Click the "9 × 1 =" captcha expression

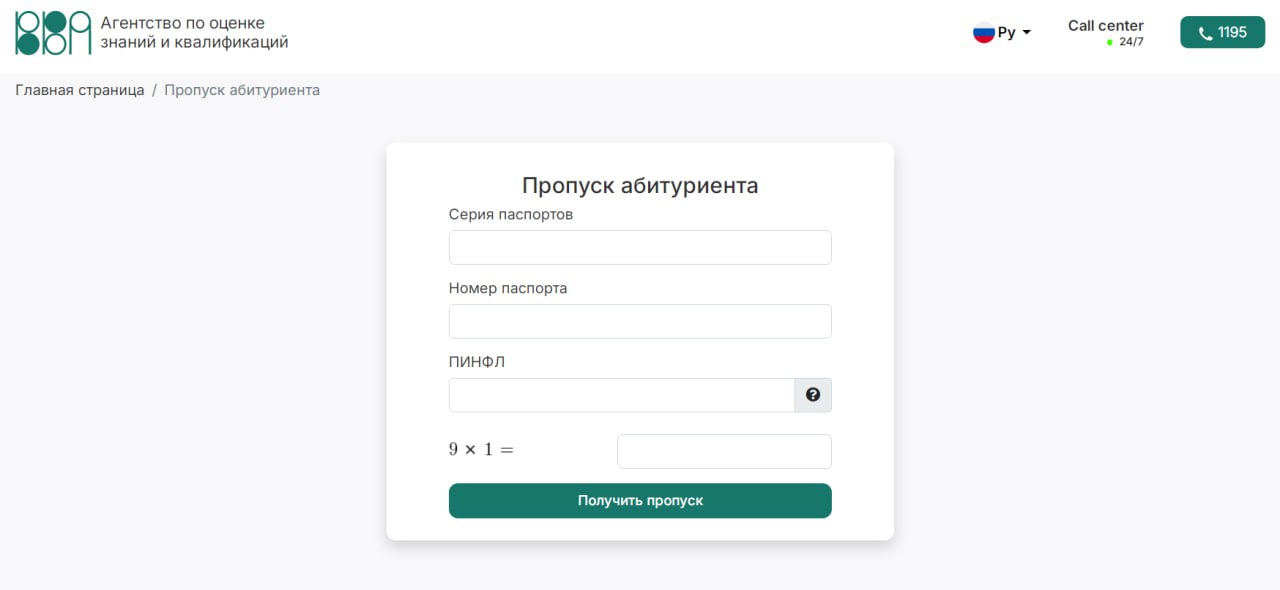[481, 450]
